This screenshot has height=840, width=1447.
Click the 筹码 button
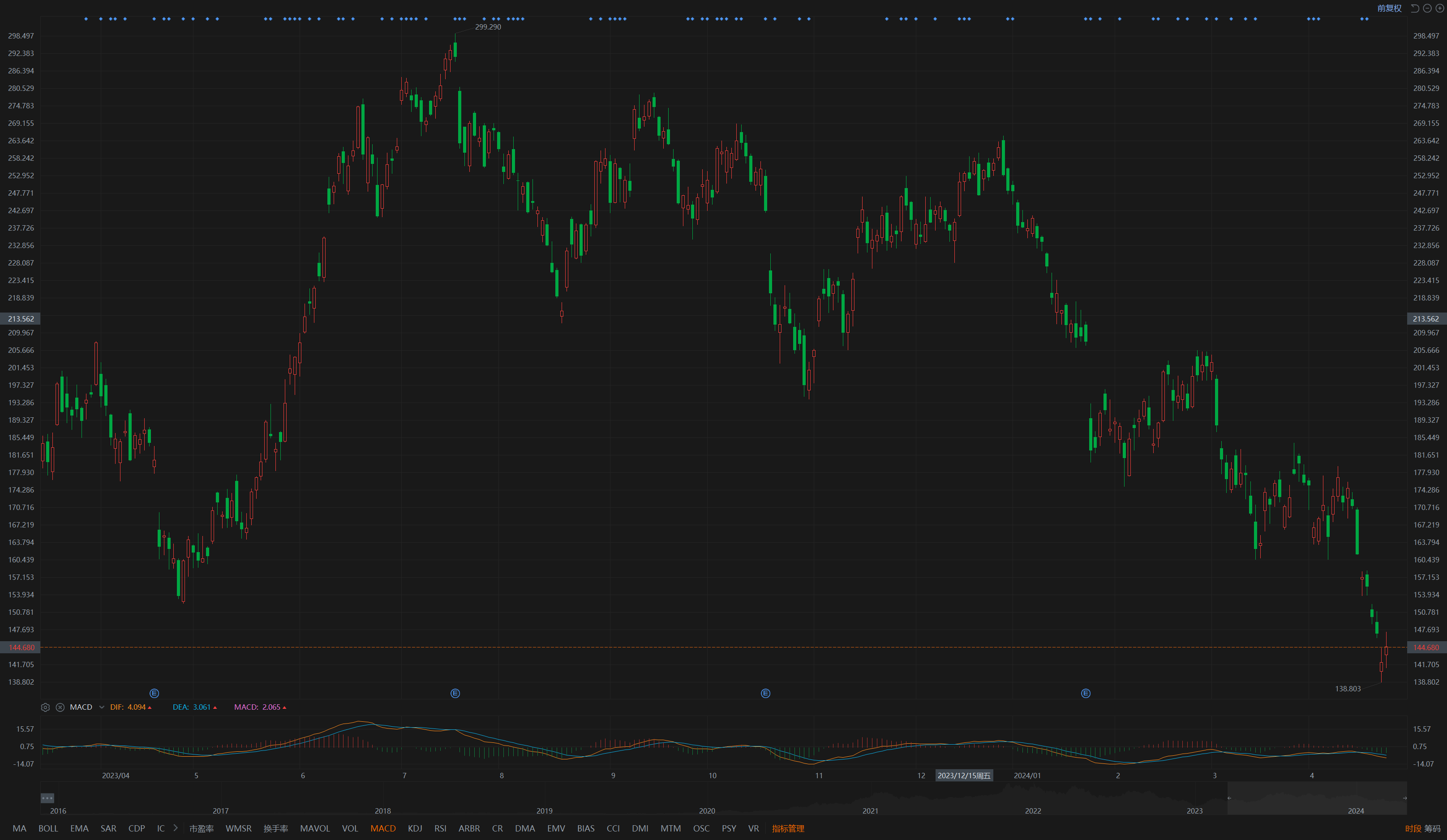tap(1432, 828)
